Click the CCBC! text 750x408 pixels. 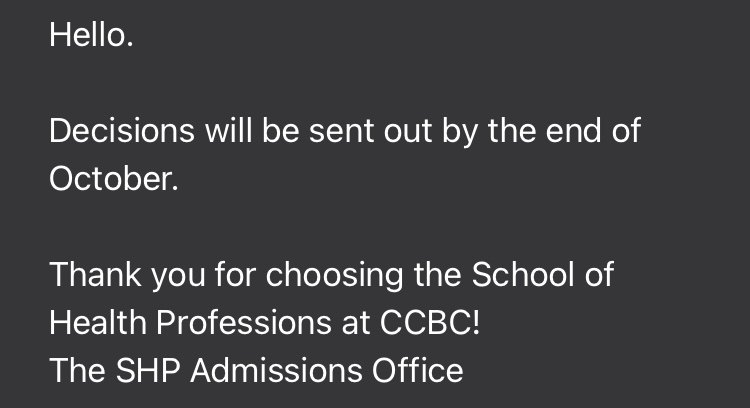coord(430,322)
